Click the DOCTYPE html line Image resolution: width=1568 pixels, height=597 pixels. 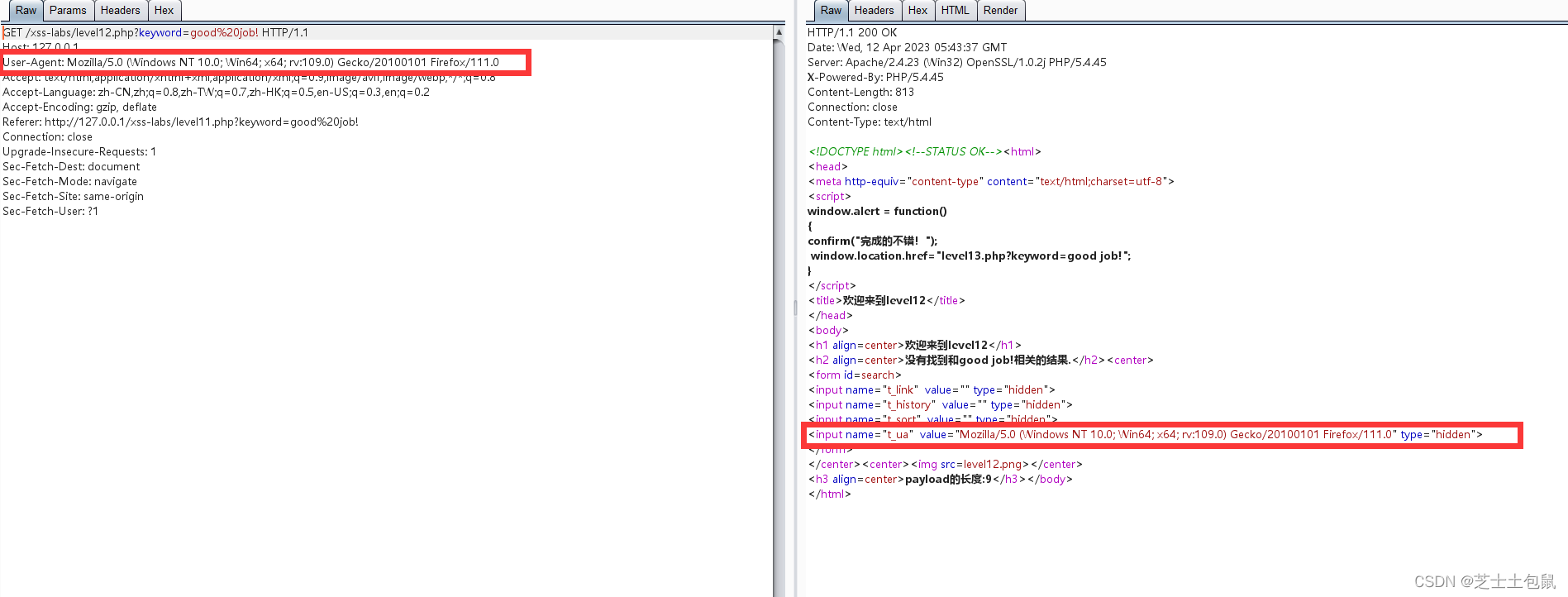[925, 152]
